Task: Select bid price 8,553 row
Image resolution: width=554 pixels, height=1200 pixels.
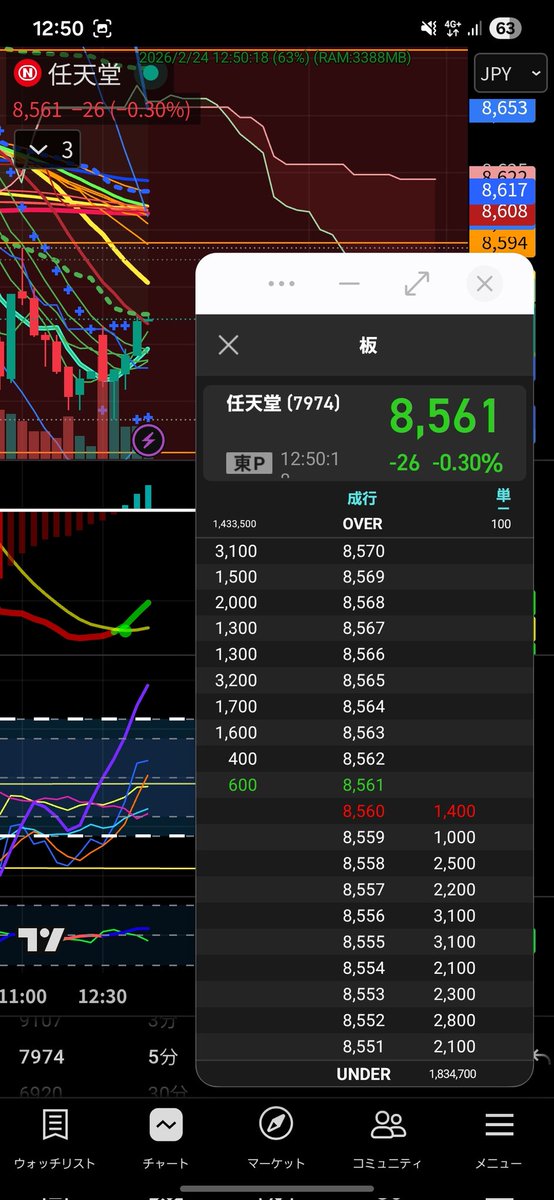Action: (364, 993)
